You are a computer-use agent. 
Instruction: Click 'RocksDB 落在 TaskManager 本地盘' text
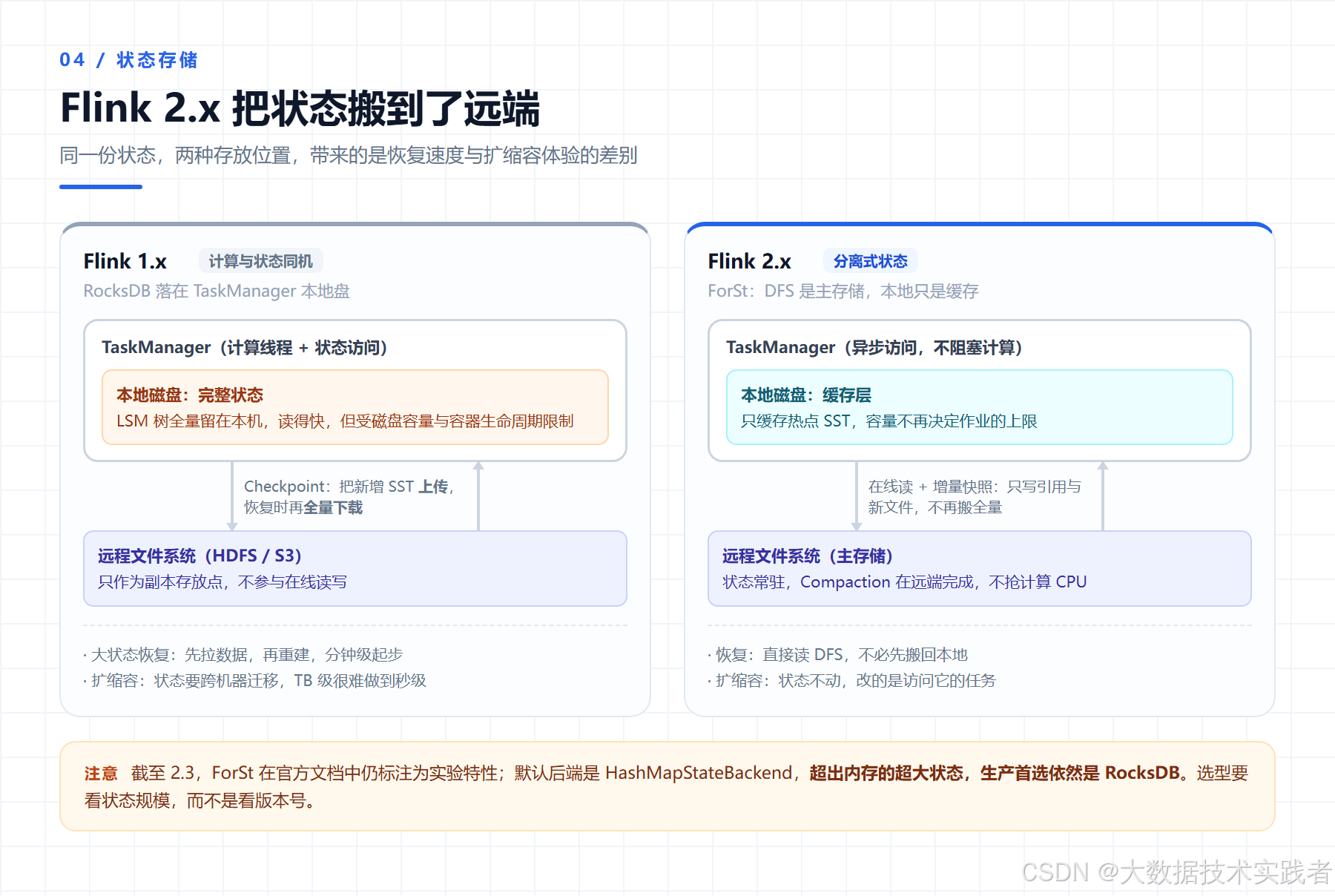click(216, 291)
